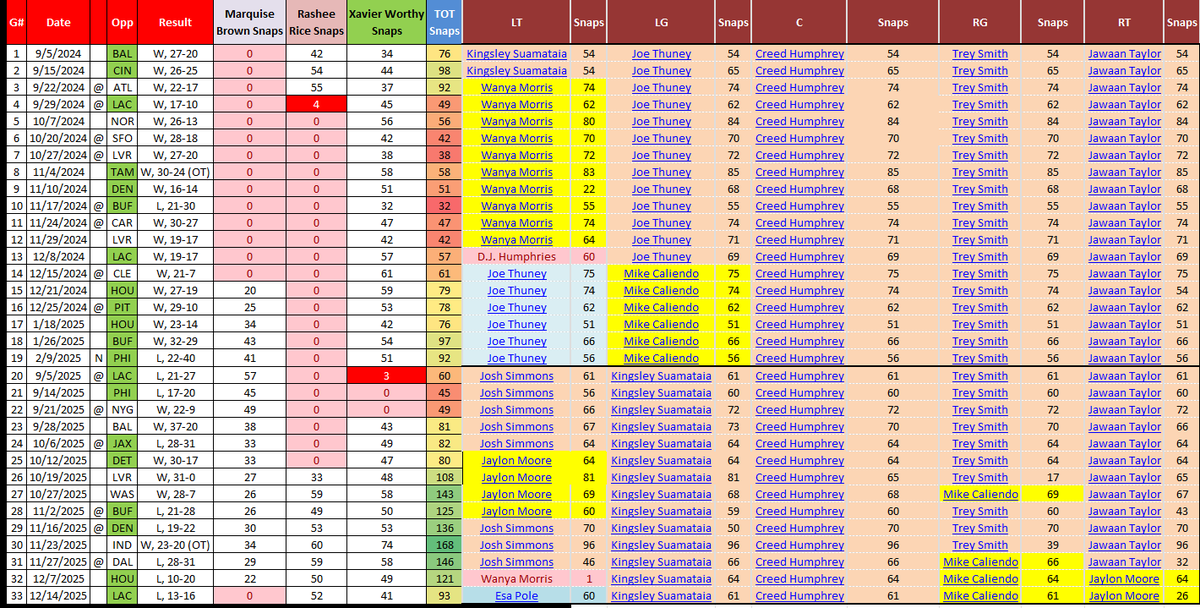Select the TOT Snaps value 108

pyautogui.click(x=444, y=477)
